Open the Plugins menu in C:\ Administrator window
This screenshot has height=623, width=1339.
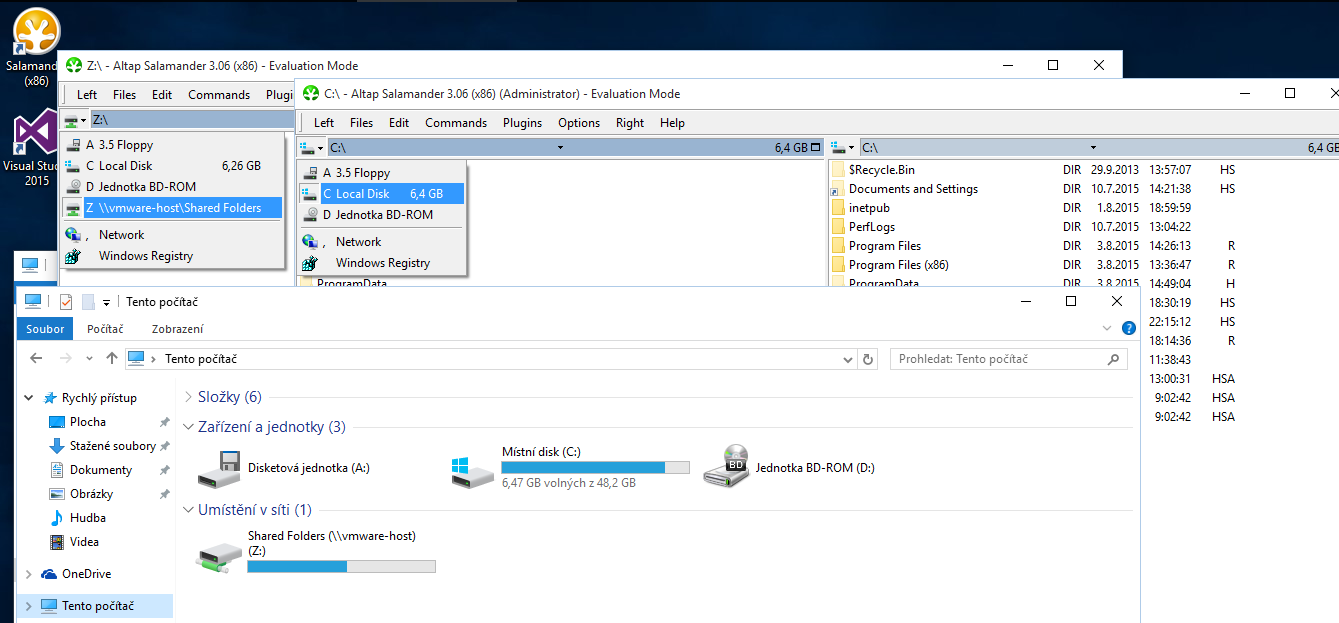click(522, 123)
